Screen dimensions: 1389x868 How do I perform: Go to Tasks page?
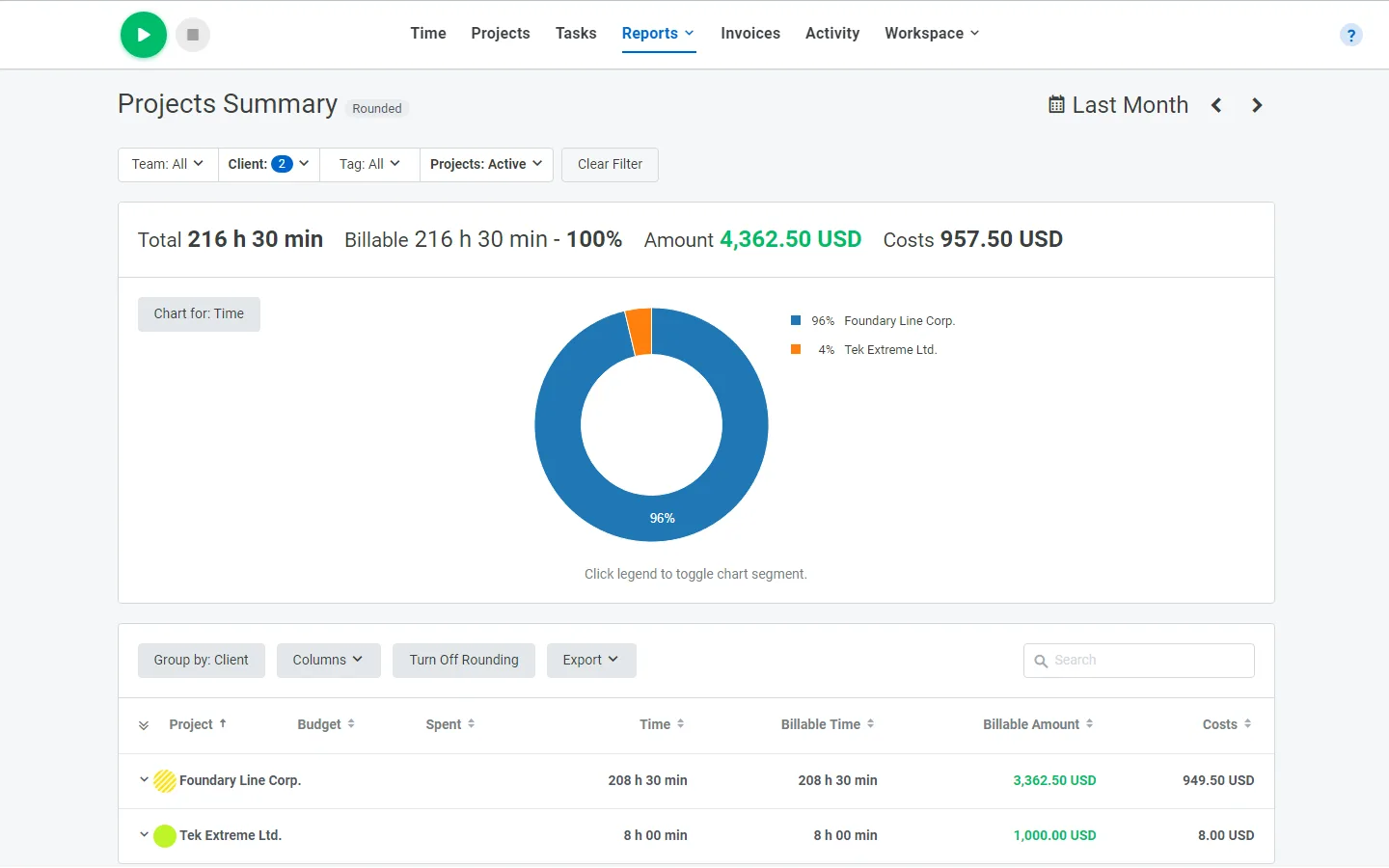pyautogui.click(x=576, y=34)
